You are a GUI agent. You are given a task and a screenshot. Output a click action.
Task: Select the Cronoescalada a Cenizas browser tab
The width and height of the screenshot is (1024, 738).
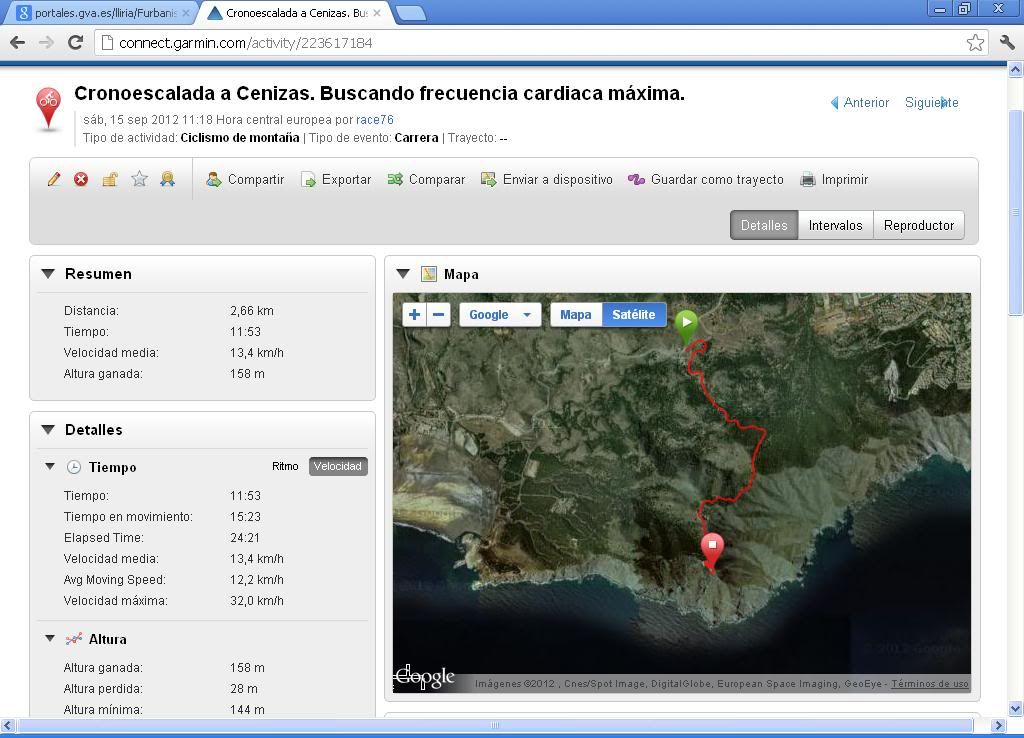(x=296, y=13)
